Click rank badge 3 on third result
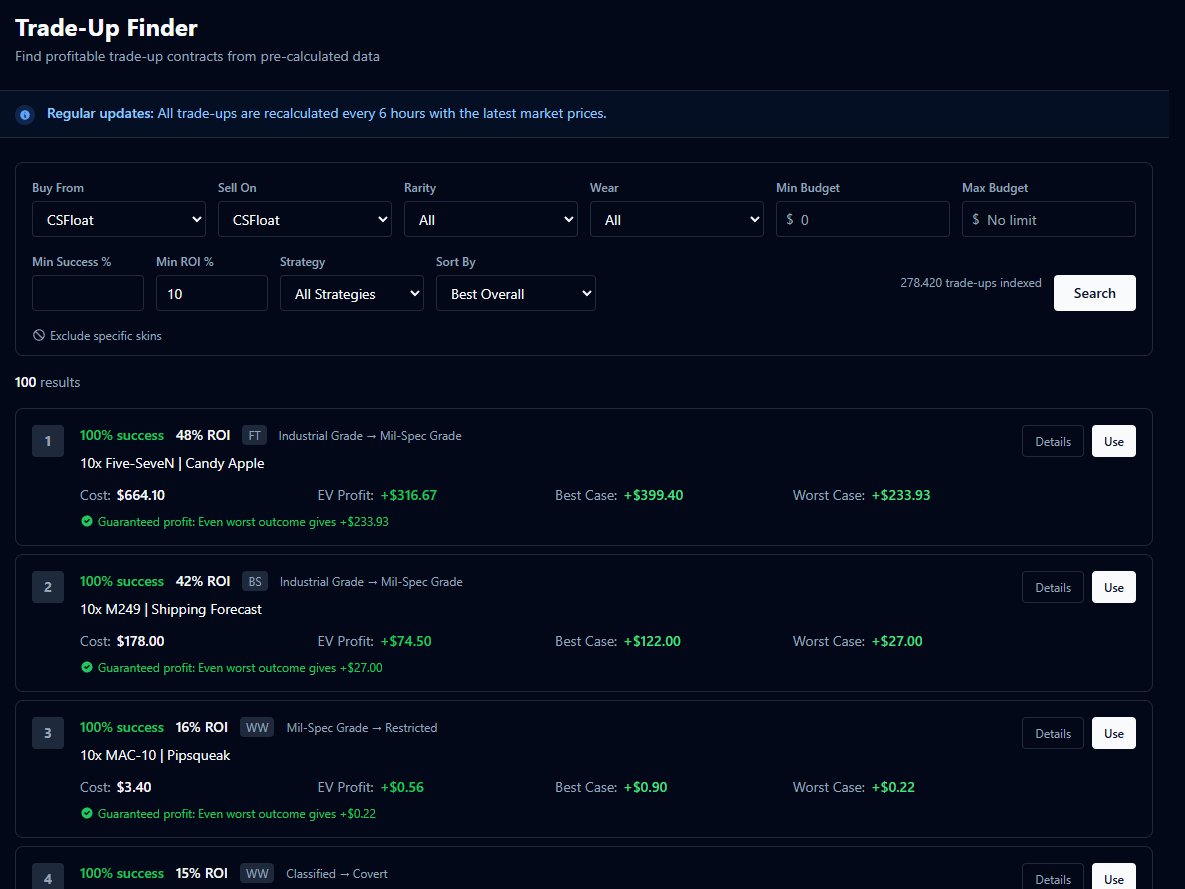 click(48, 733)
